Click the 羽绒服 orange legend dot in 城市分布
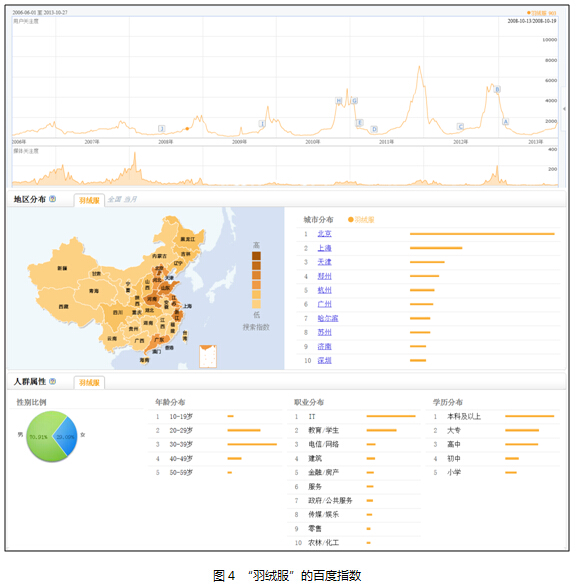576x585 pixels. coord(350,220)
